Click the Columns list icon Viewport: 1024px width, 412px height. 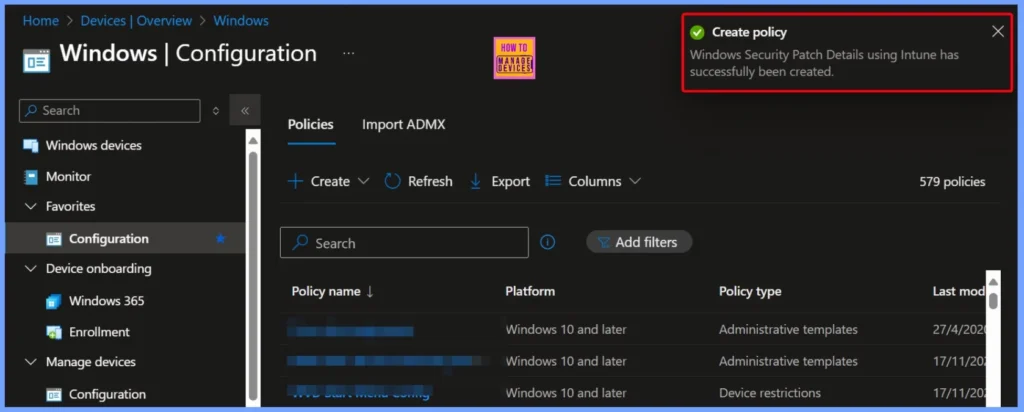point(553,181)
